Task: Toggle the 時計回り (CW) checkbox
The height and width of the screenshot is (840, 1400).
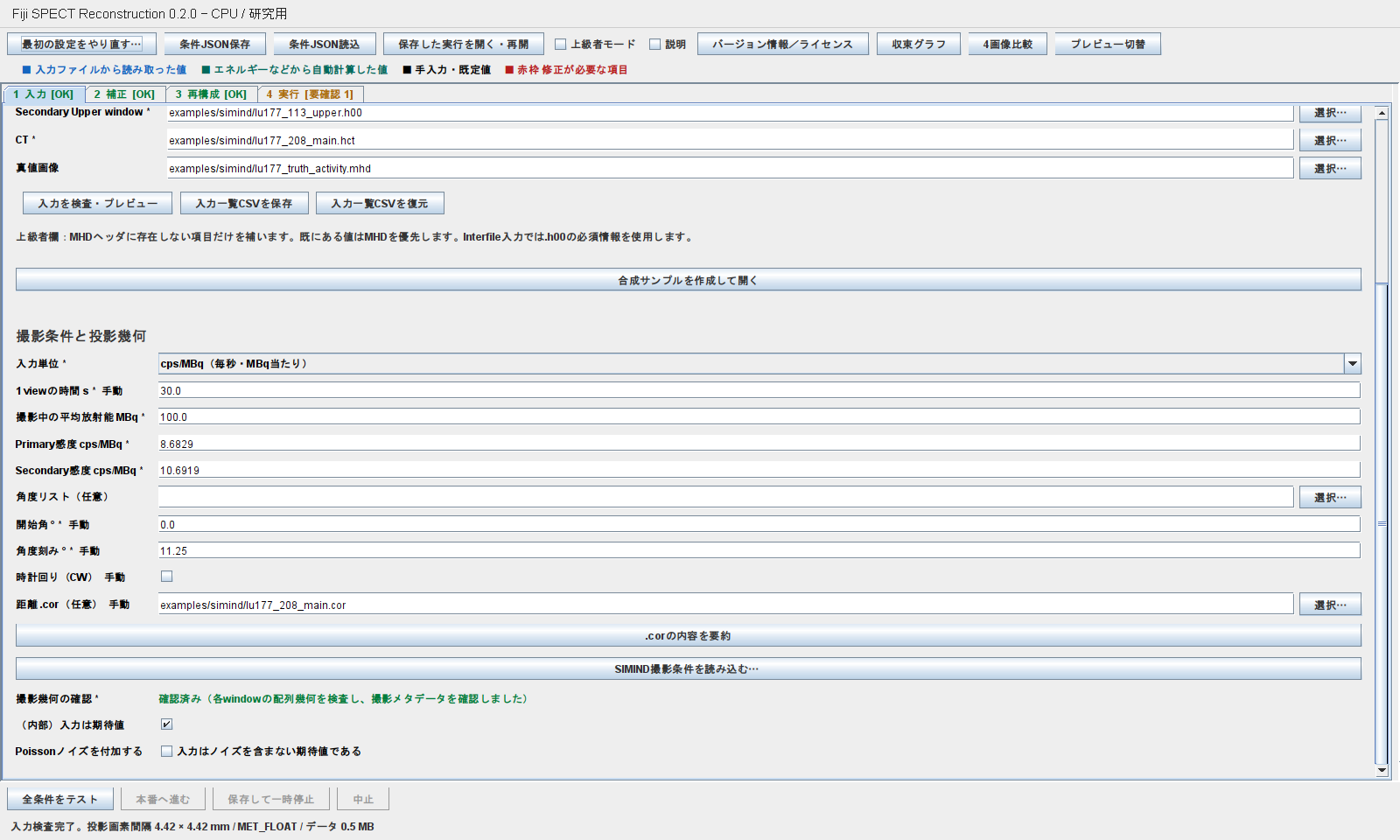Action: (x=166, y=577)
